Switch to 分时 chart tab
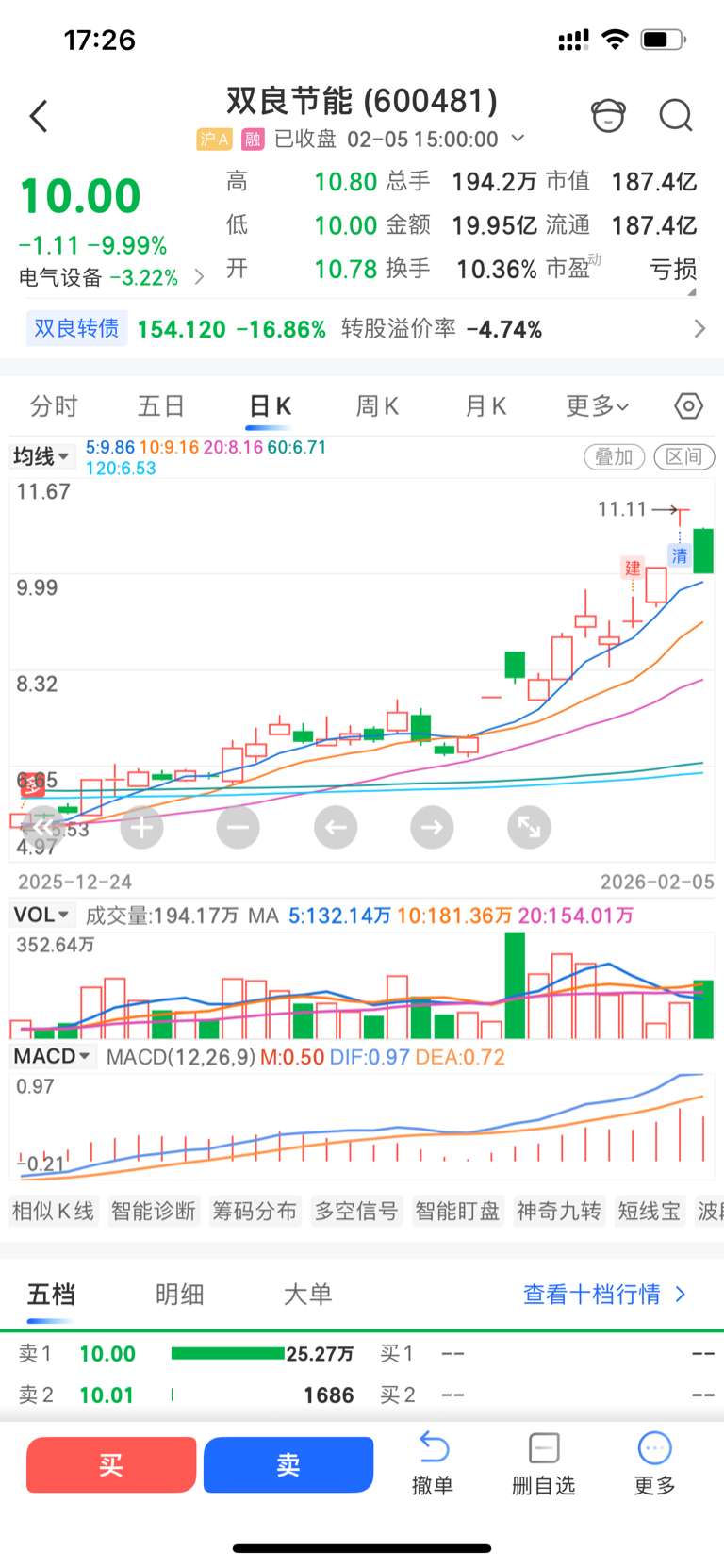This screenshot has width=724, height=1568. (54, 406)
